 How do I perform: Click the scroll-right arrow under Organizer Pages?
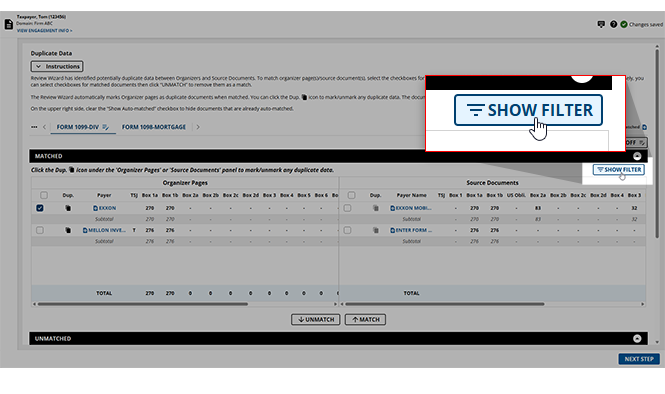coord(335,304)
